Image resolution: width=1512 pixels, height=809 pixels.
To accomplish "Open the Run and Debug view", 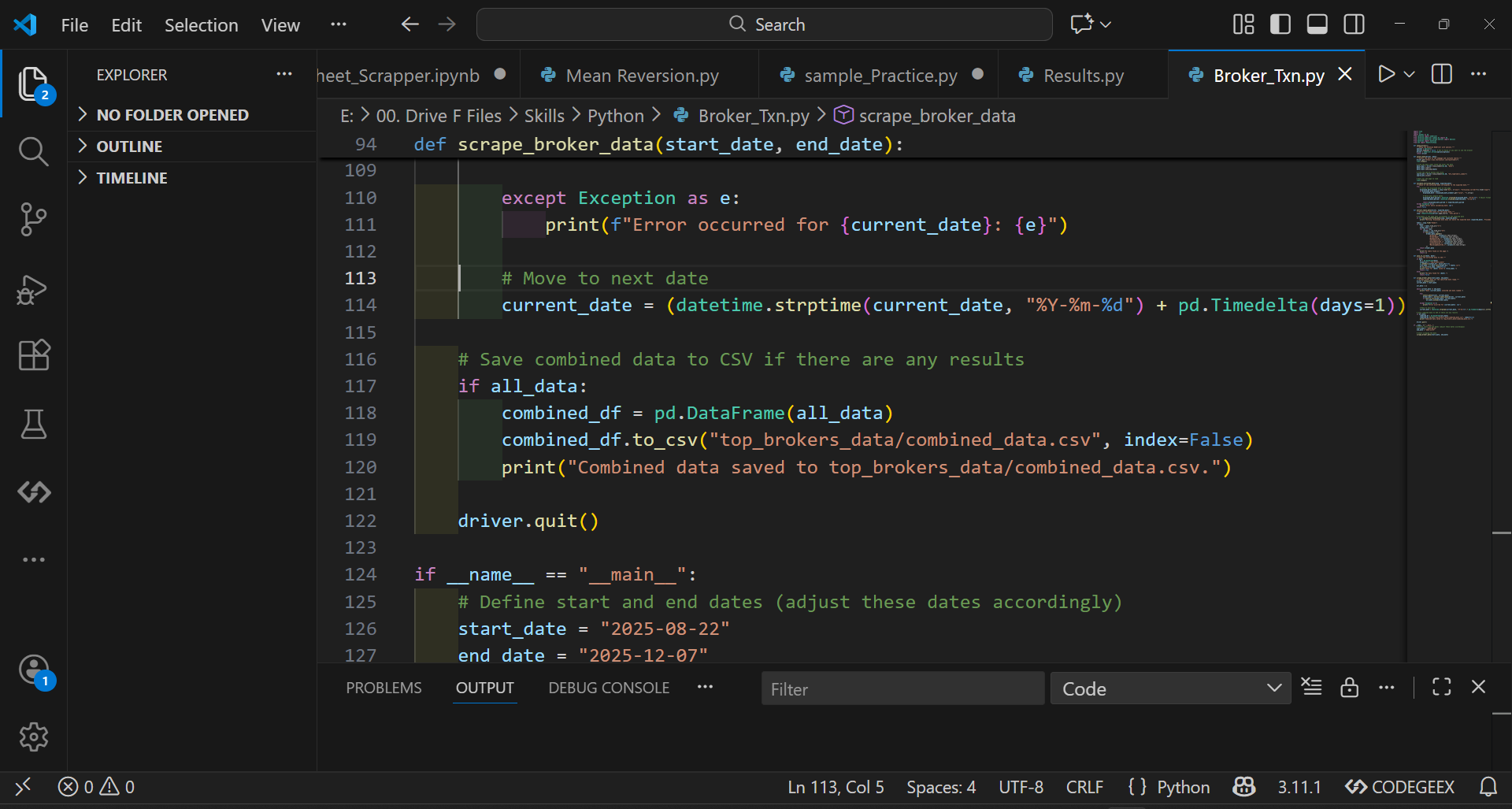I will [x=34, y=290].
